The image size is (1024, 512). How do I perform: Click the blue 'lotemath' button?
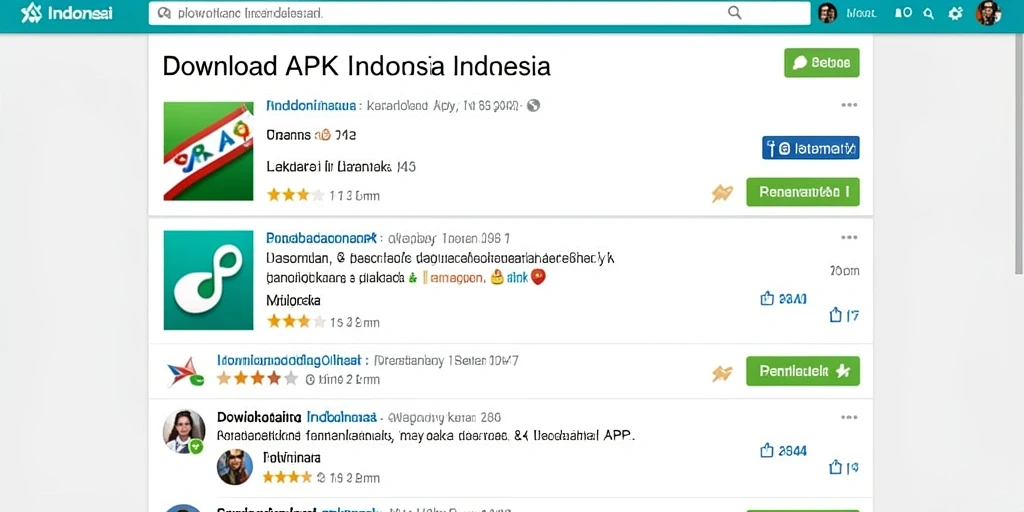(x=810, y=148)
